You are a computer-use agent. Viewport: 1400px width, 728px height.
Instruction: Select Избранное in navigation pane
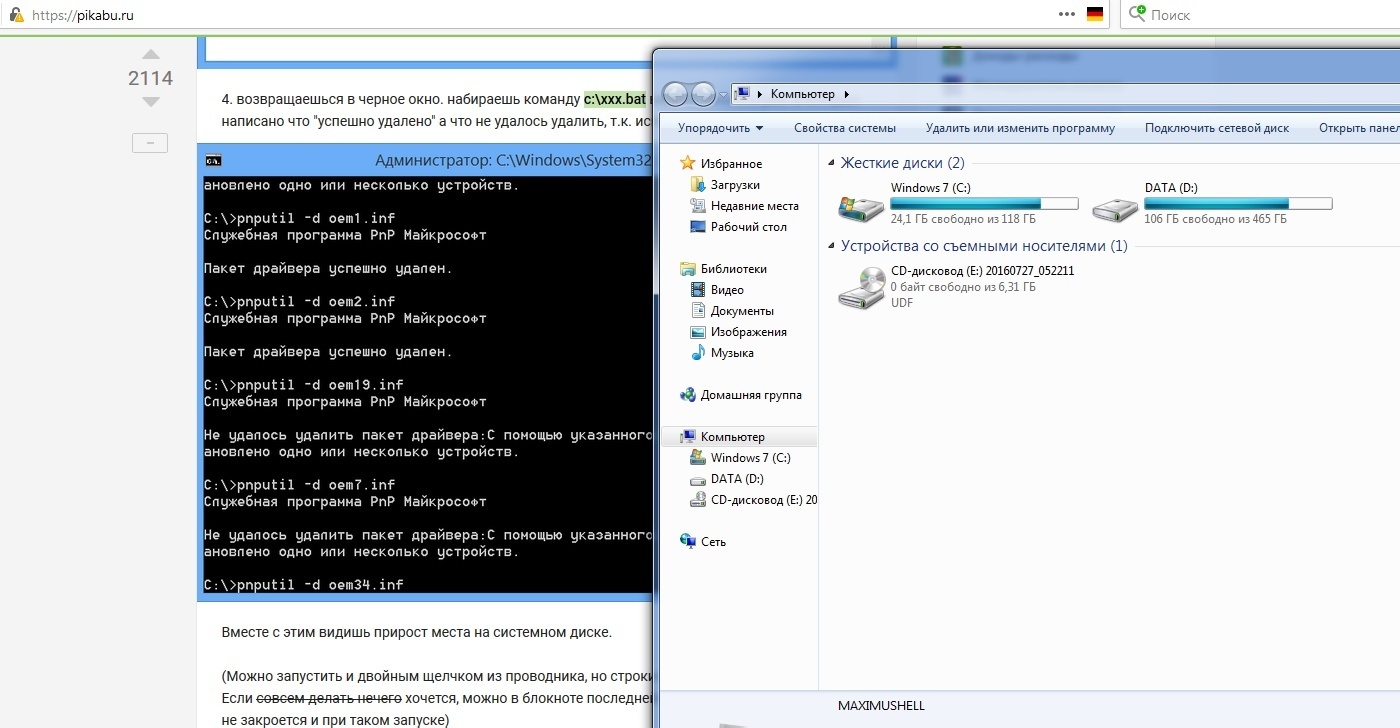731,164
